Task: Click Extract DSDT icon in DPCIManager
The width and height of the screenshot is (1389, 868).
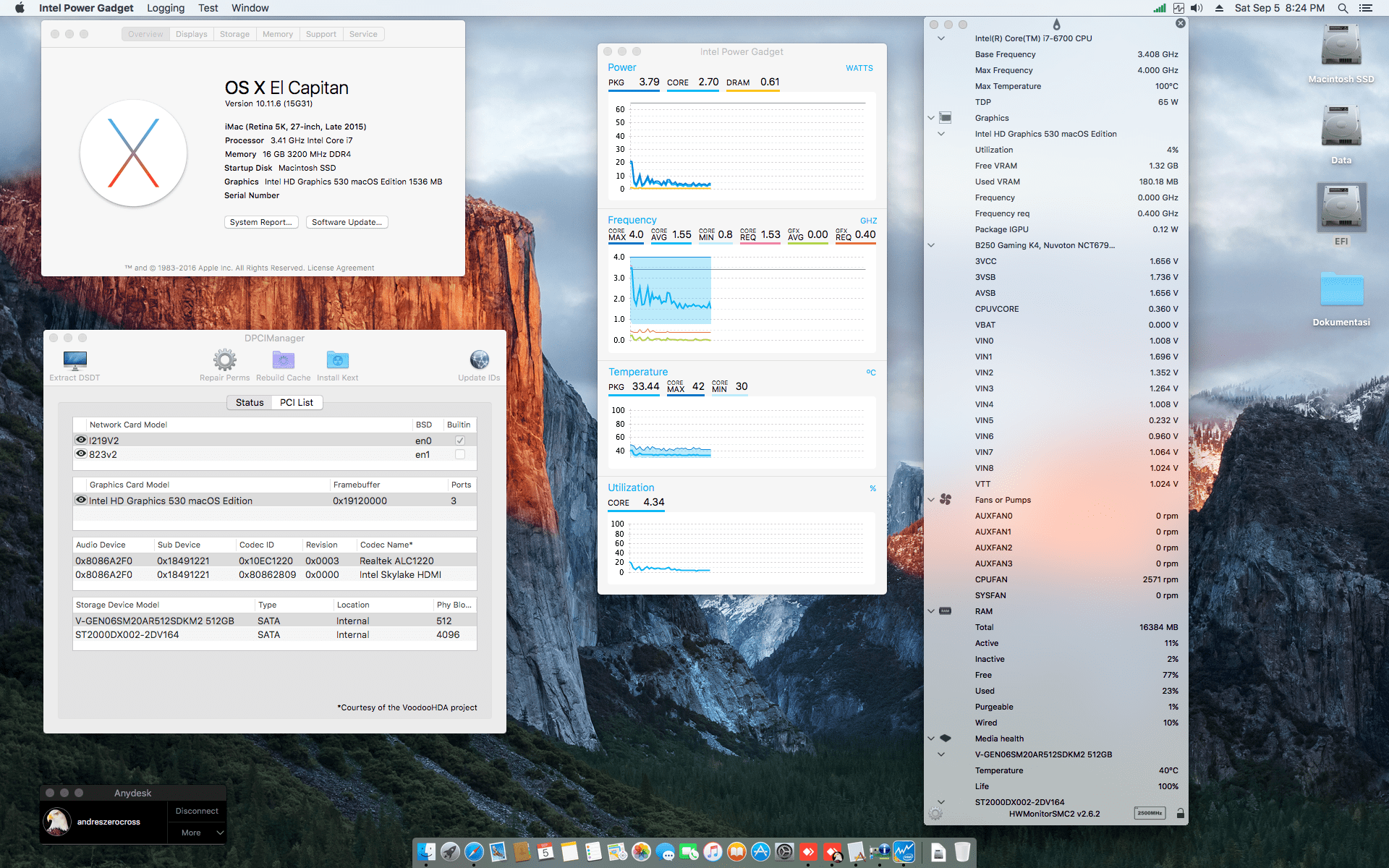Action: click(x=75, y=359)
